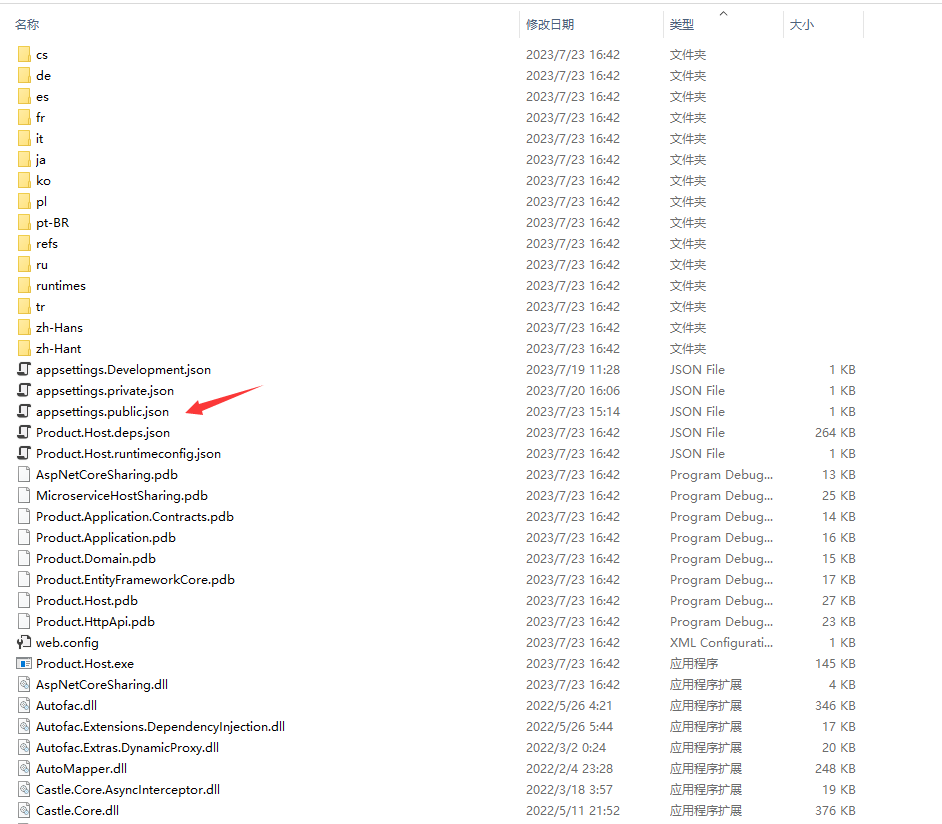942x824 pixels.
Task: Select the pt-BR folder icon
Action: click(24, 223)
